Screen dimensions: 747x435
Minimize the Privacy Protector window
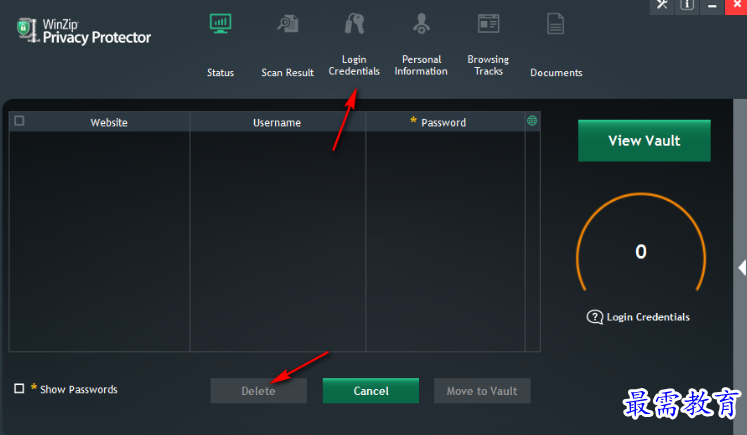(x=712, y=5)
